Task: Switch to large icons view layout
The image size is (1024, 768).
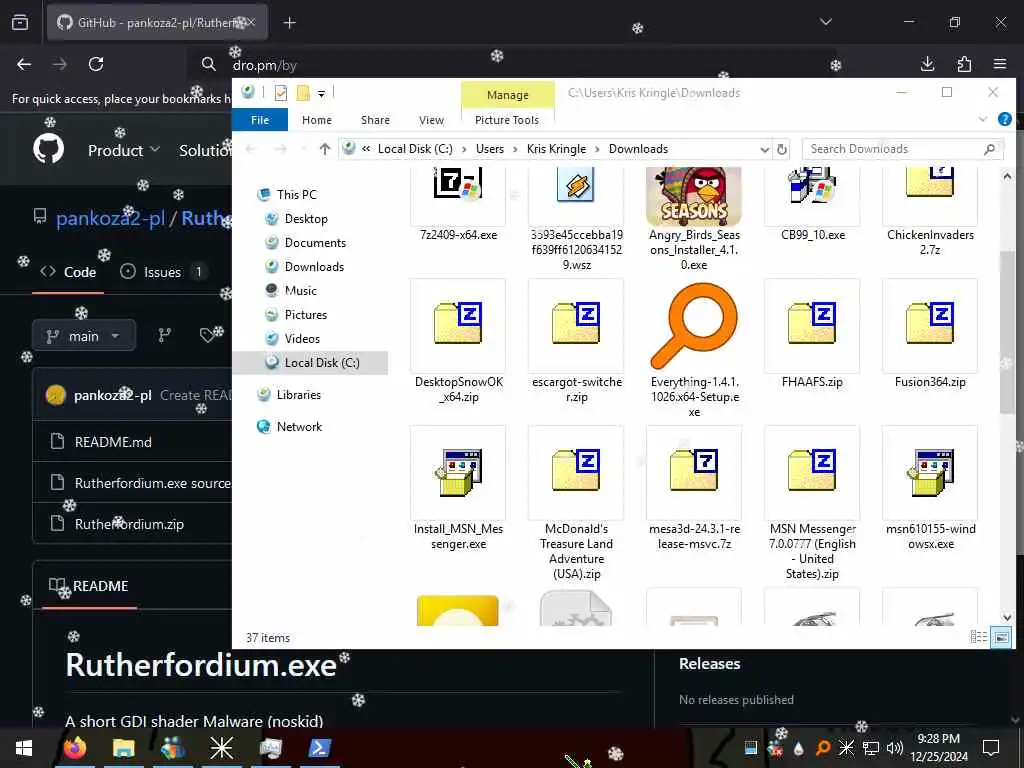Action: [1001, 637]
